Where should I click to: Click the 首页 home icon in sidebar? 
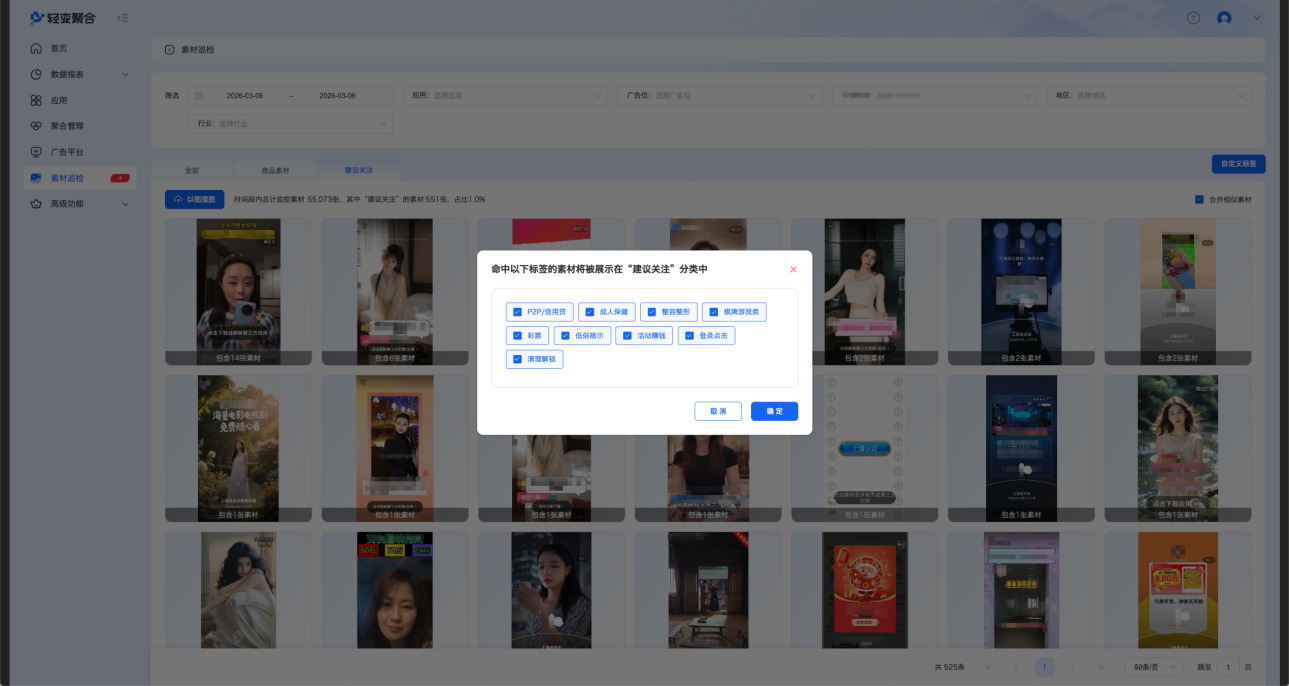coord(36,49)
